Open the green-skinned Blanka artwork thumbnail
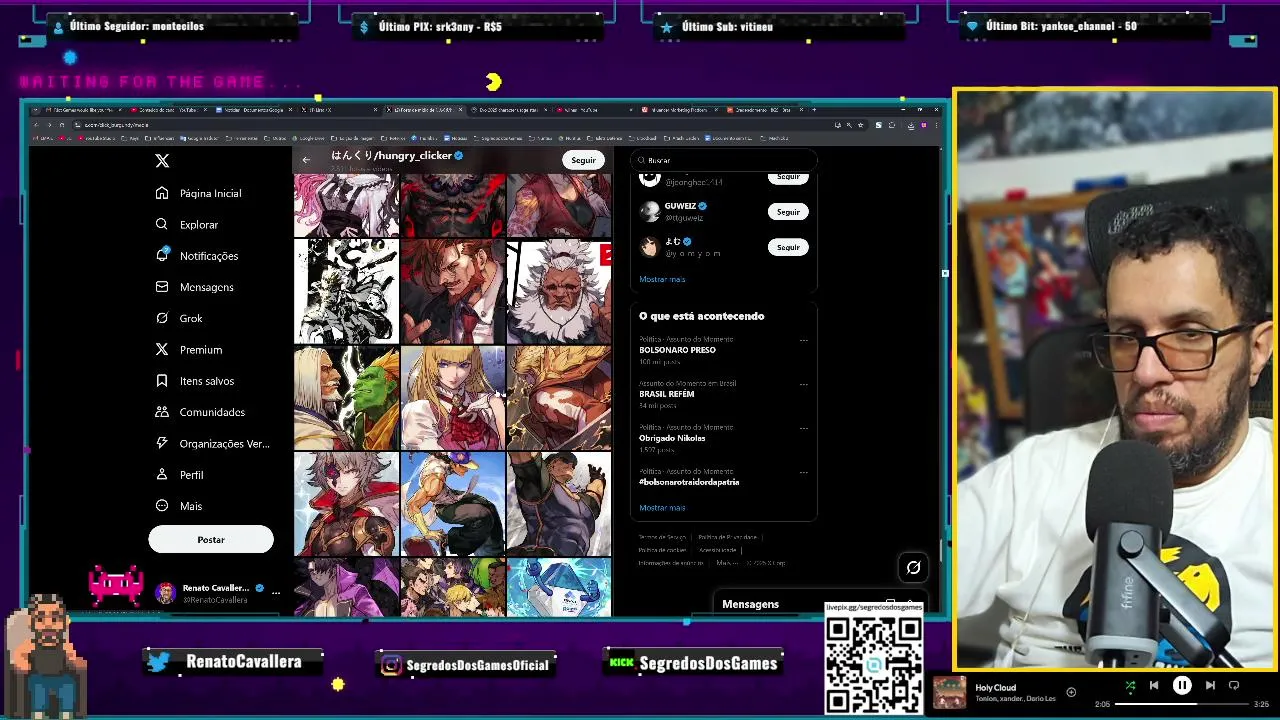The height and width of the screenshot is (720, 1280). coord(346,398)
